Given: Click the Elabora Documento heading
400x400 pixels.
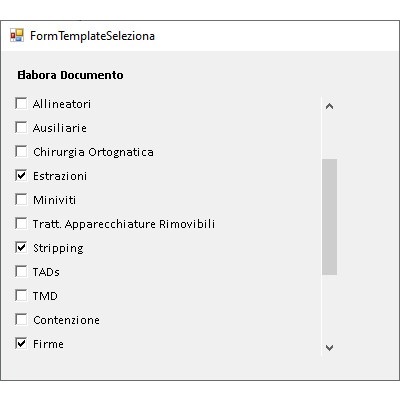Looking at the screenshot, I should (x=70, y=75).
